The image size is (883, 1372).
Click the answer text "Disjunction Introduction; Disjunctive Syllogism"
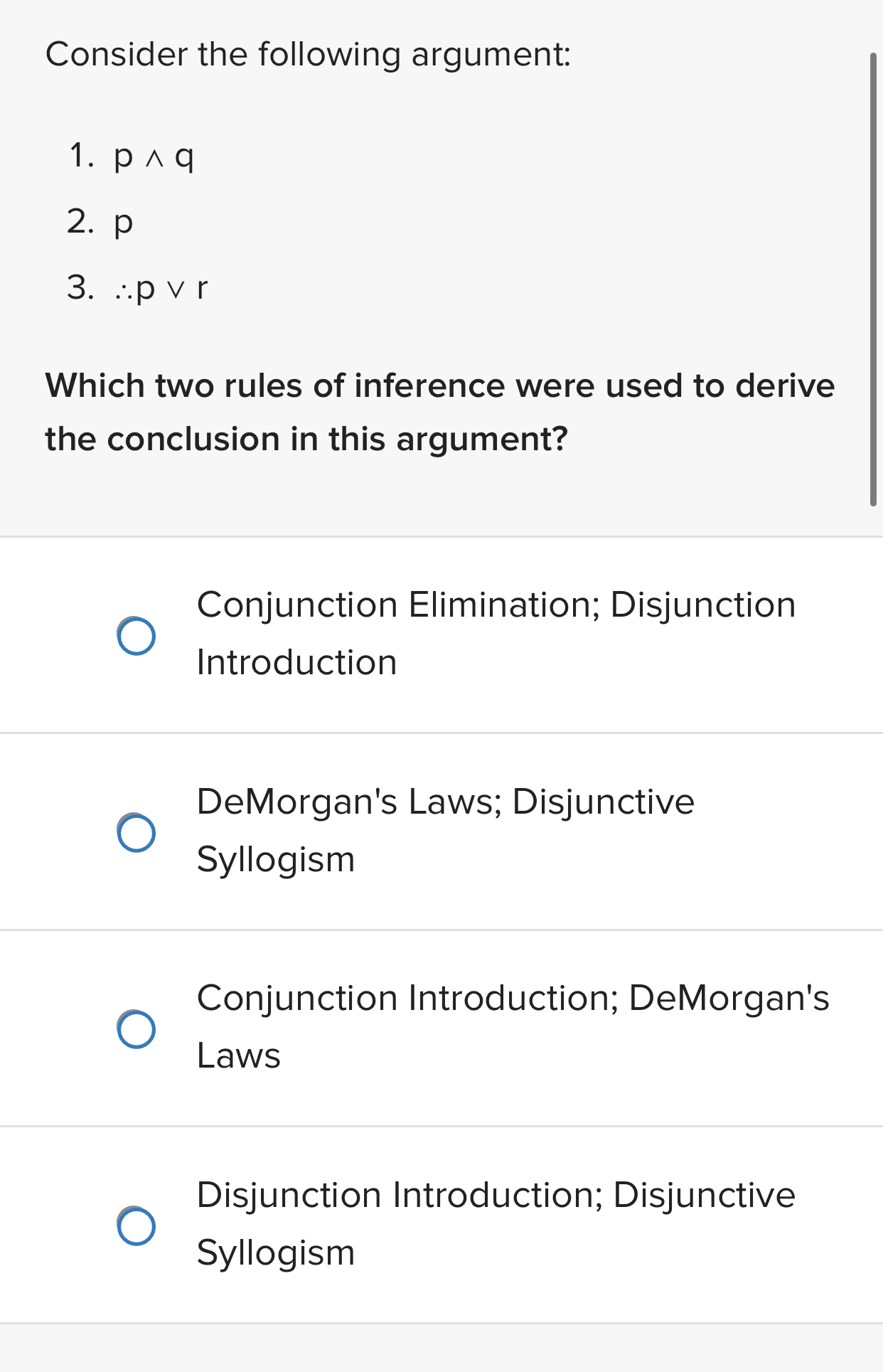pyautogui.click(x=496, y=1223)
